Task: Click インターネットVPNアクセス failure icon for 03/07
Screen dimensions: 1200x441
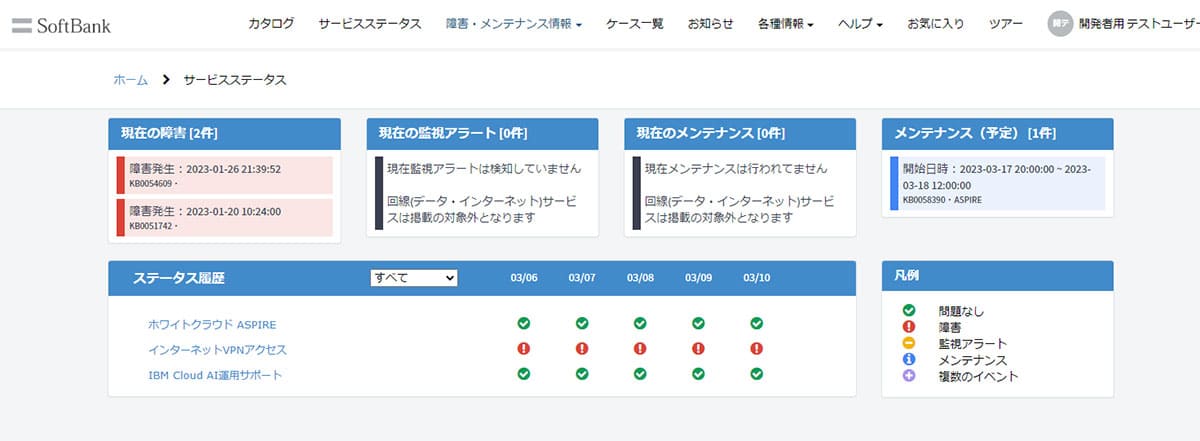Action: pyautogui.click(x=582, y=349)
